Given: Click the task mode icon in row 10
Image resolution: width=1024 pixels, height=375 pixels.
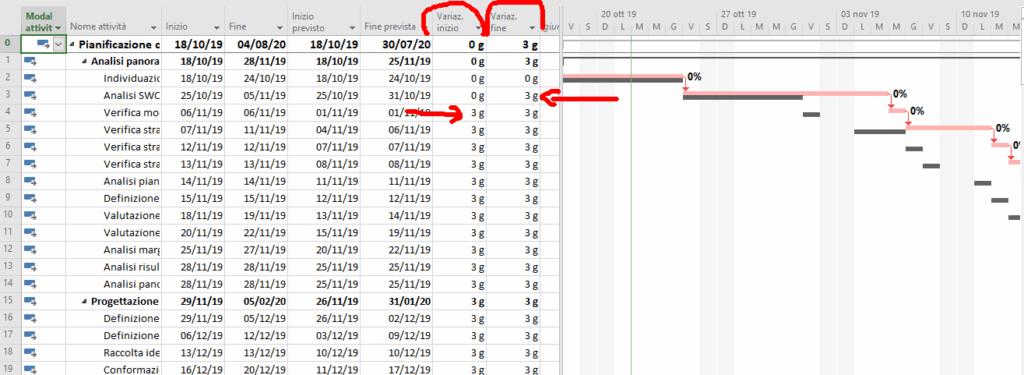Looking at the screenshot, I should tap(30, 216).
